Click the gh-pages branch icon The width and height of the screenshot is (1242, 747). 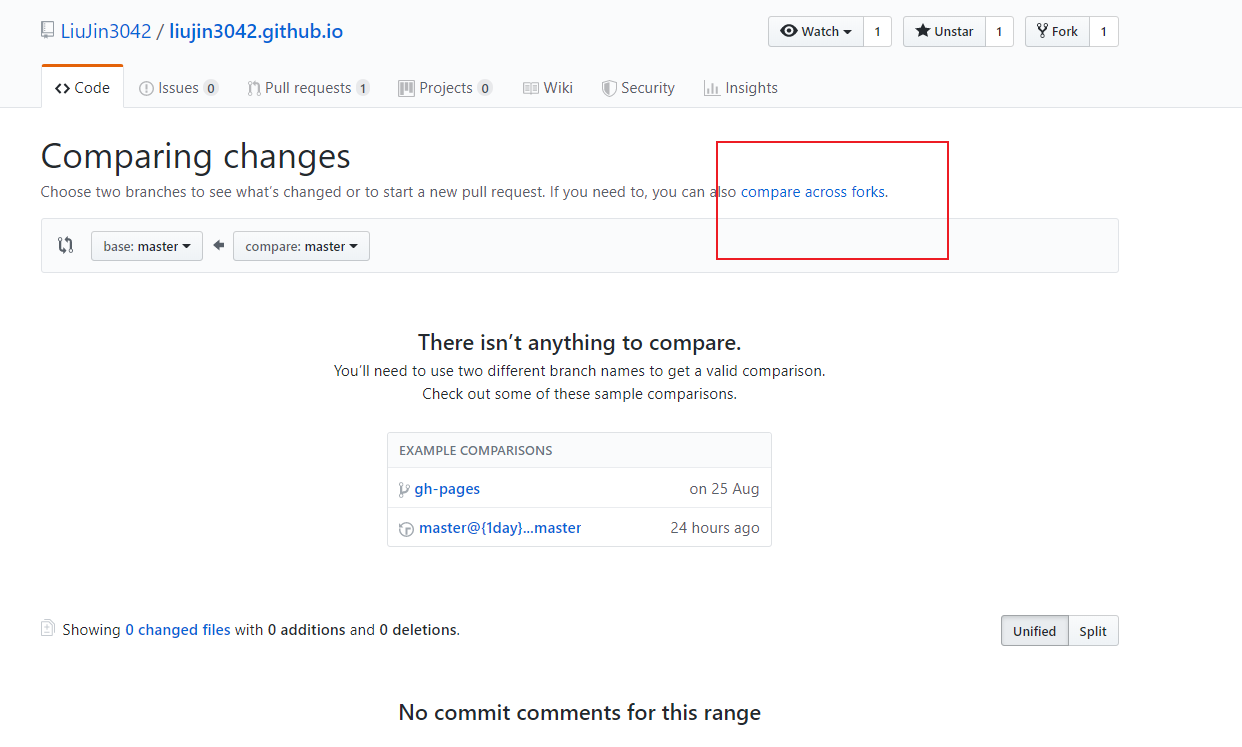(404, 489)
